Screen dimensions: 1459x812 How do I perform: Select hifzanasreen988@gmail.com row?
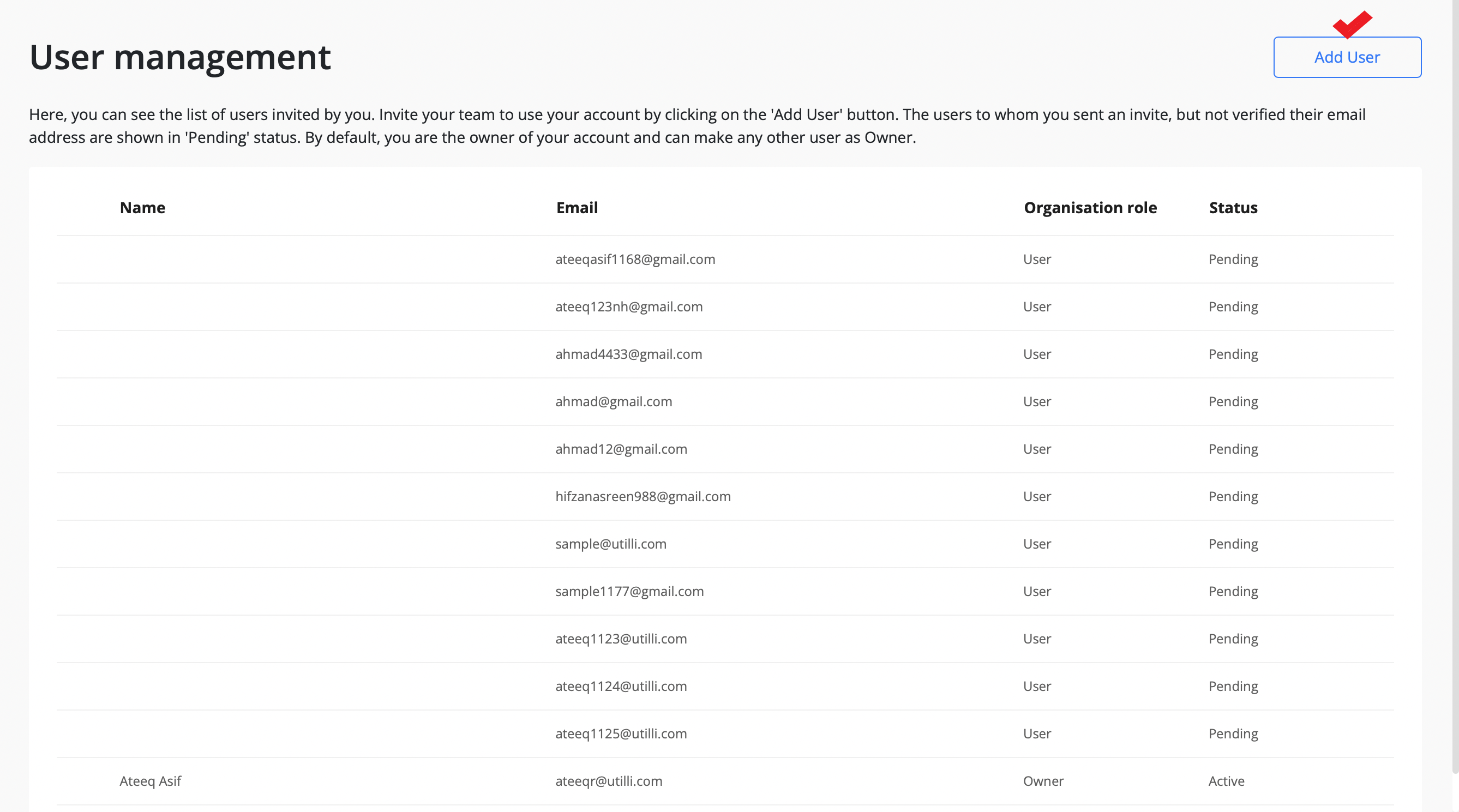coord(725,497)
